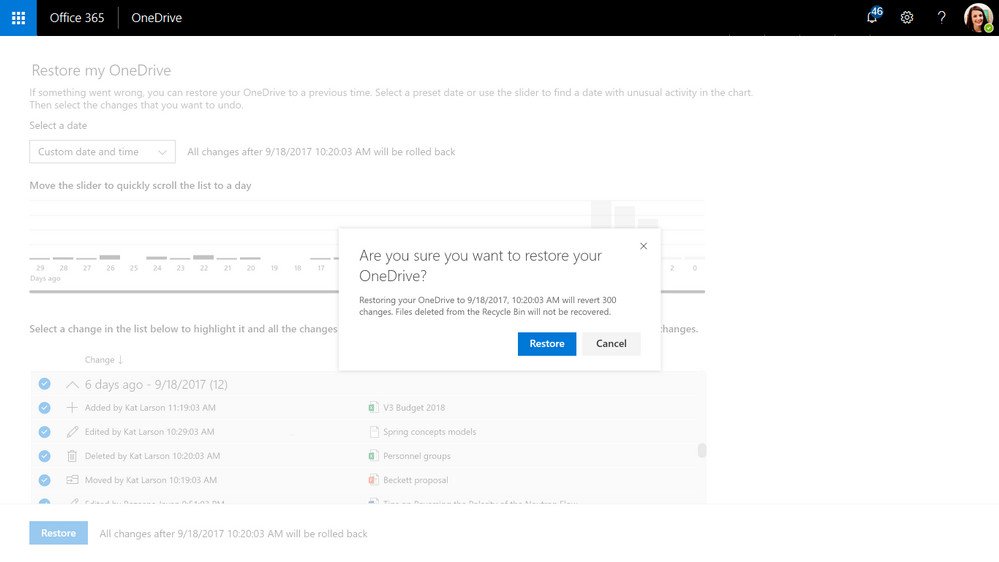Click the trash icon of the Deleted row

(x=72, y=456)
